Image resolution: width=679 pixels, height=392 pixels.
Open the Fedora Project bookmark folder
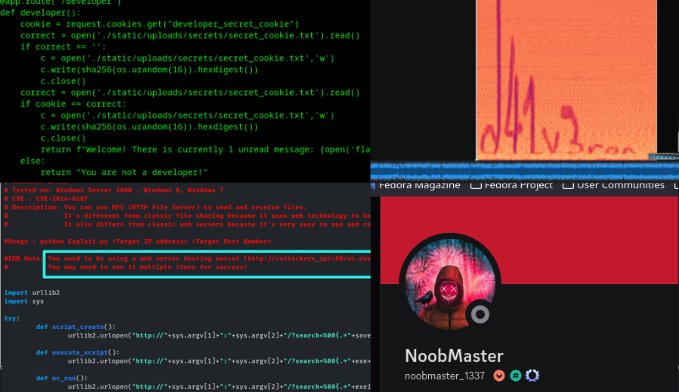pos(512,185)
